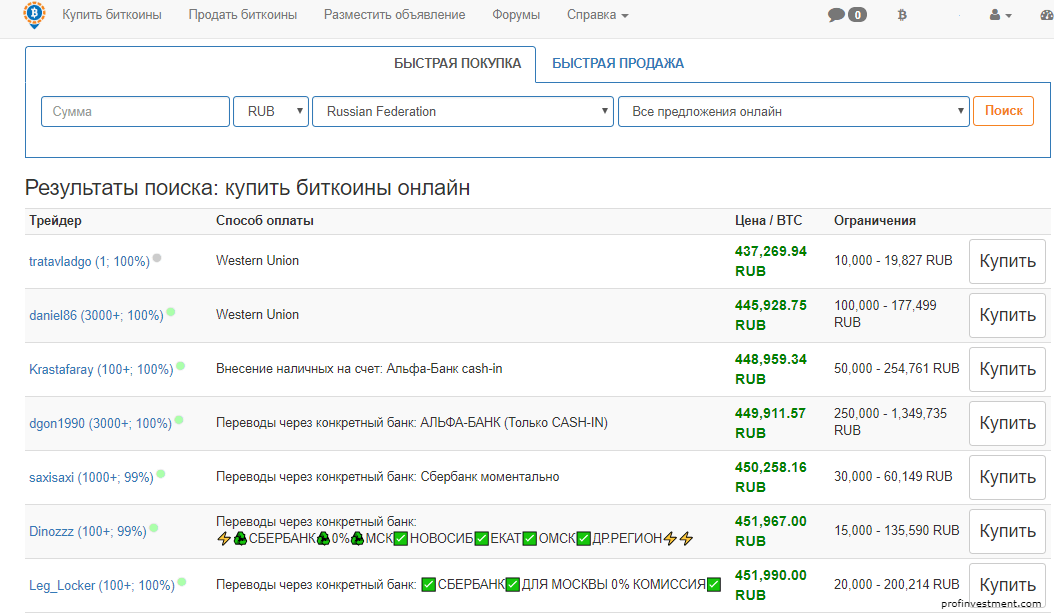1054x613 pixels.
Task: Click Купить for the tratavladgo offer
Action: click(1007, 261)
